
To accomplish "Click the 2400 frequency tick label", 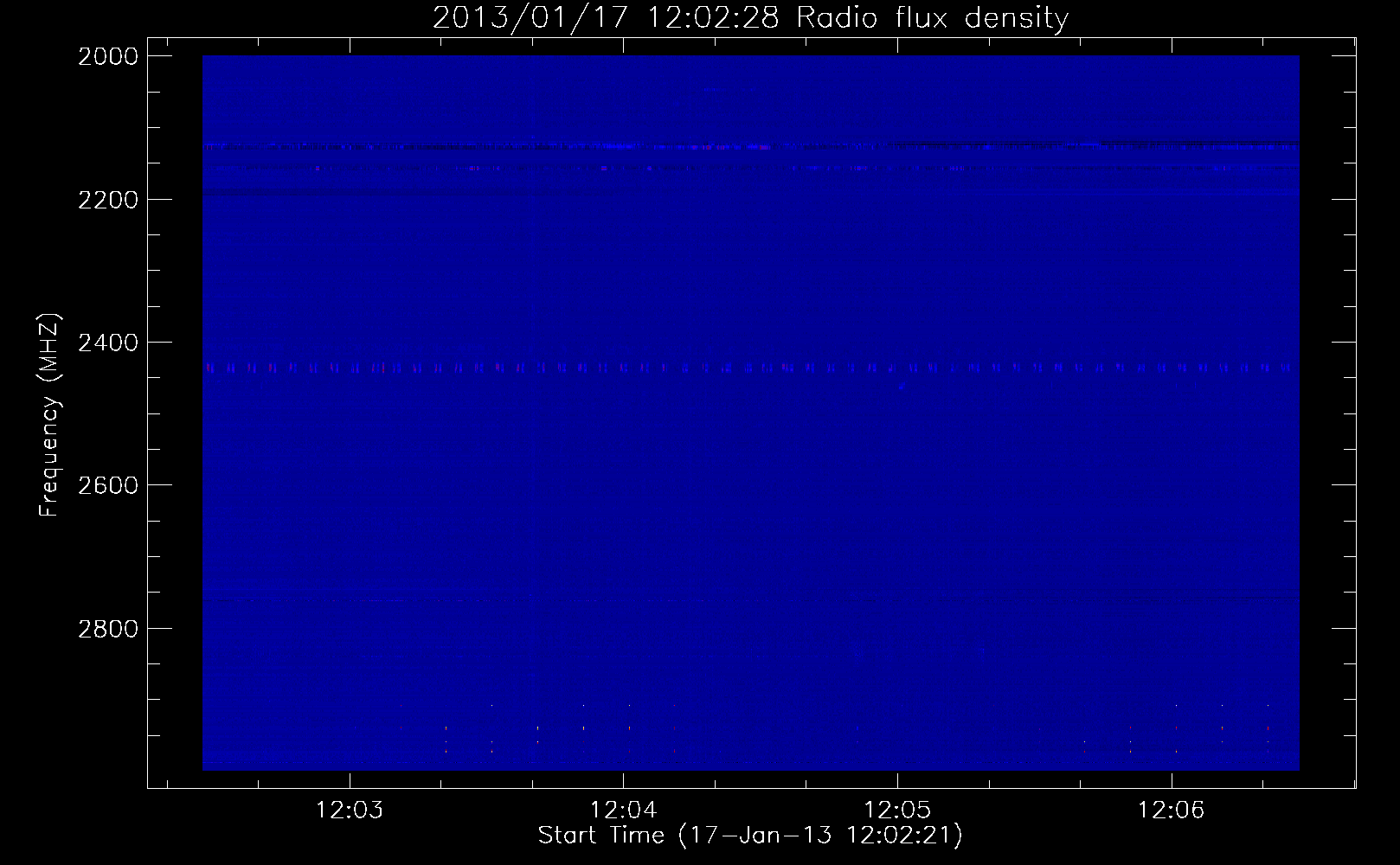I will click(108, 343).
